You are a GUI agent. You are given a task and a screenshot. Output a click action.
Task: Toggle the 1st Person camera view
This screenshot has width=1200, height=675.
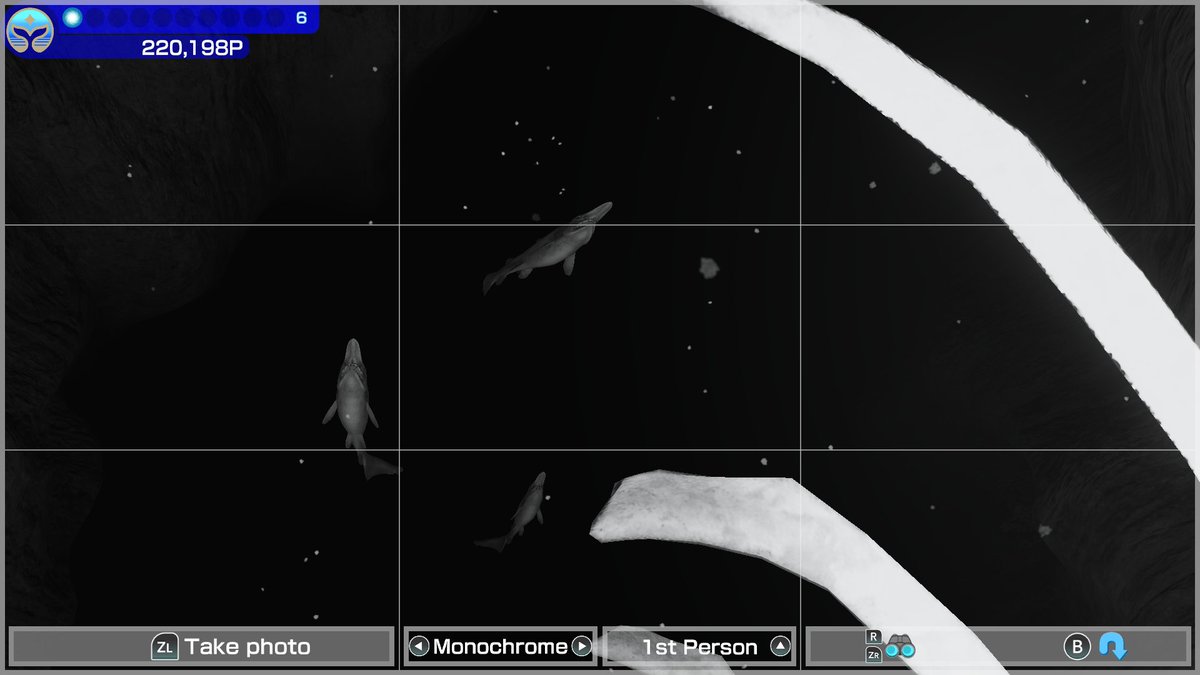point(699,647)
